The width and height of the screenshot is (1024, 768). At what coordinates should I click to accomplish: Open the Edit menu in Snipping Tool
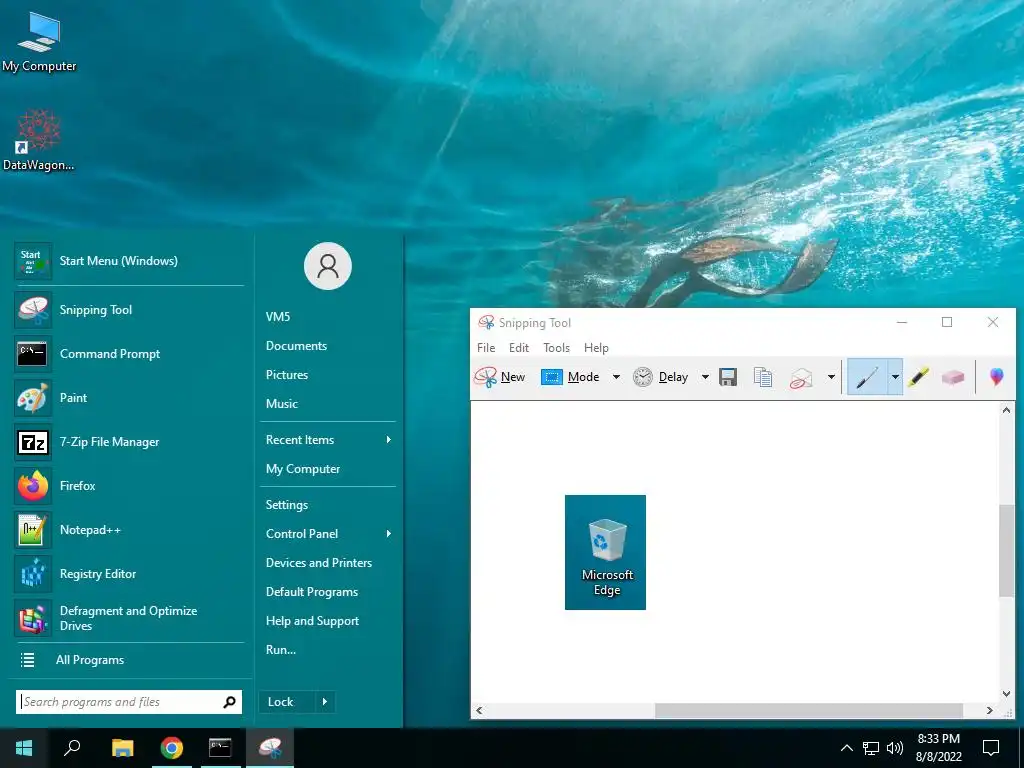[519, 348]
